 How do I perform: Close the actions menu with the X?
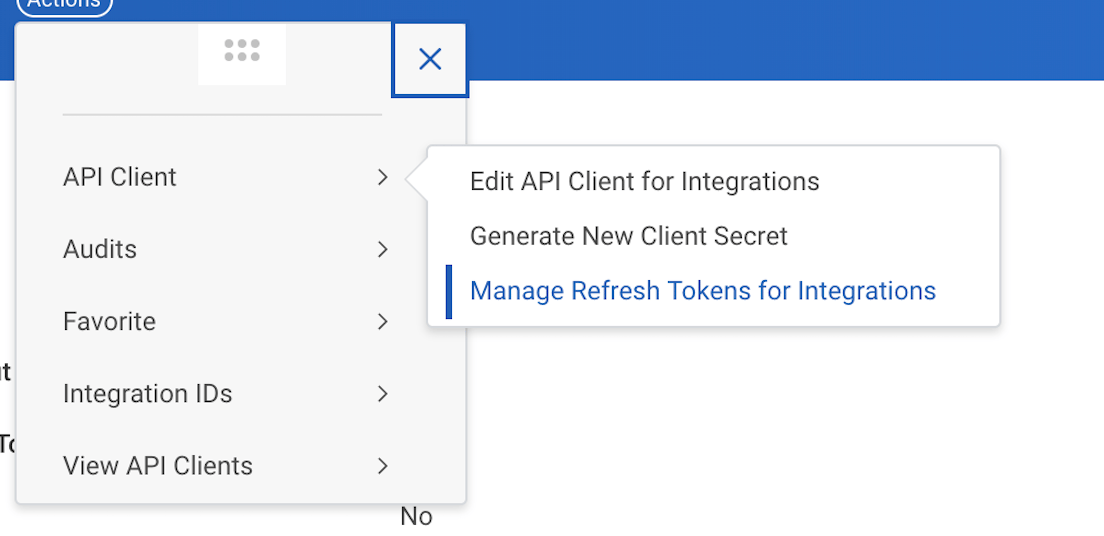point(429,60)
